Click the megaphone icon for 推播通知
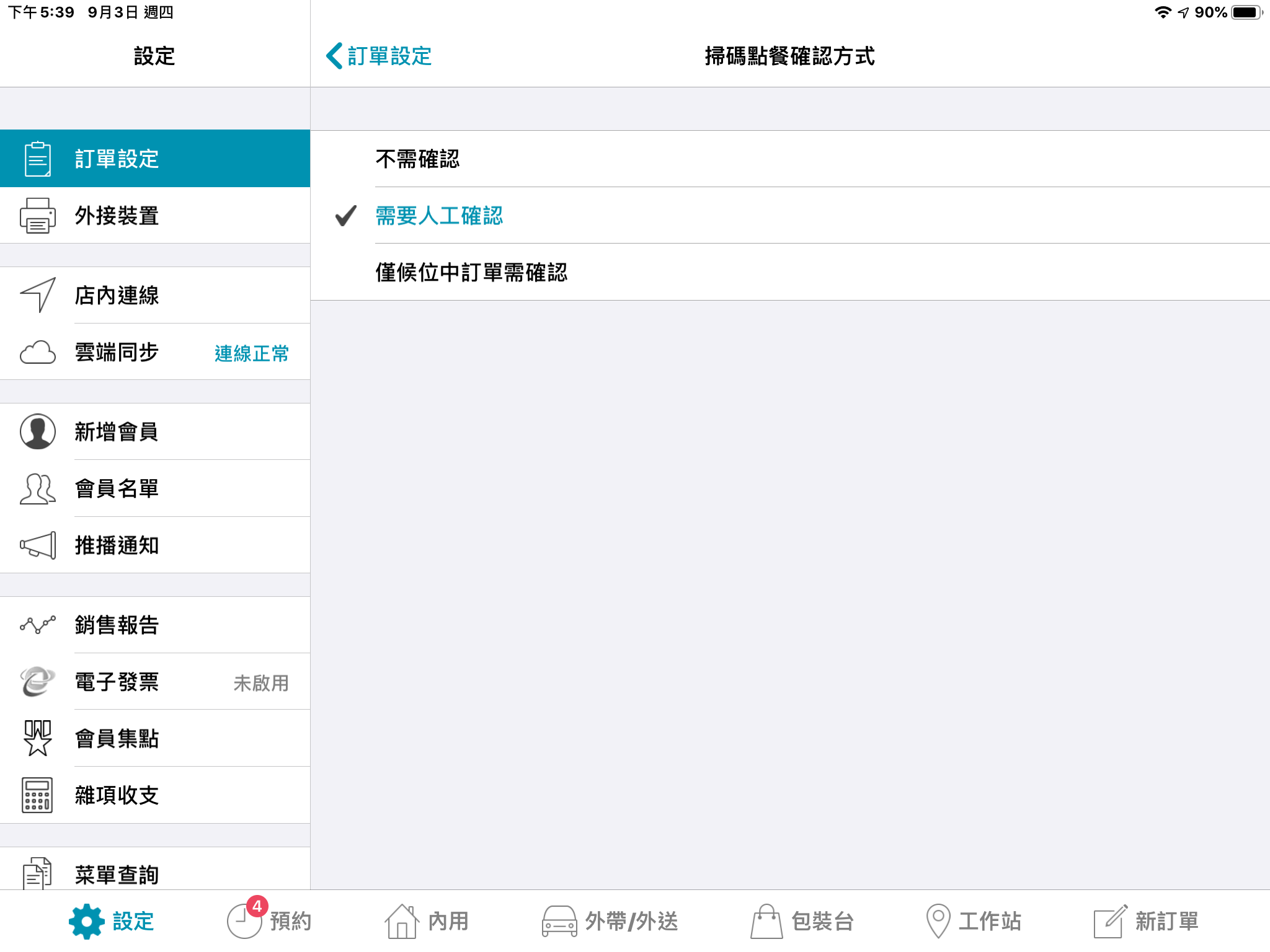 tap(37, 545)
